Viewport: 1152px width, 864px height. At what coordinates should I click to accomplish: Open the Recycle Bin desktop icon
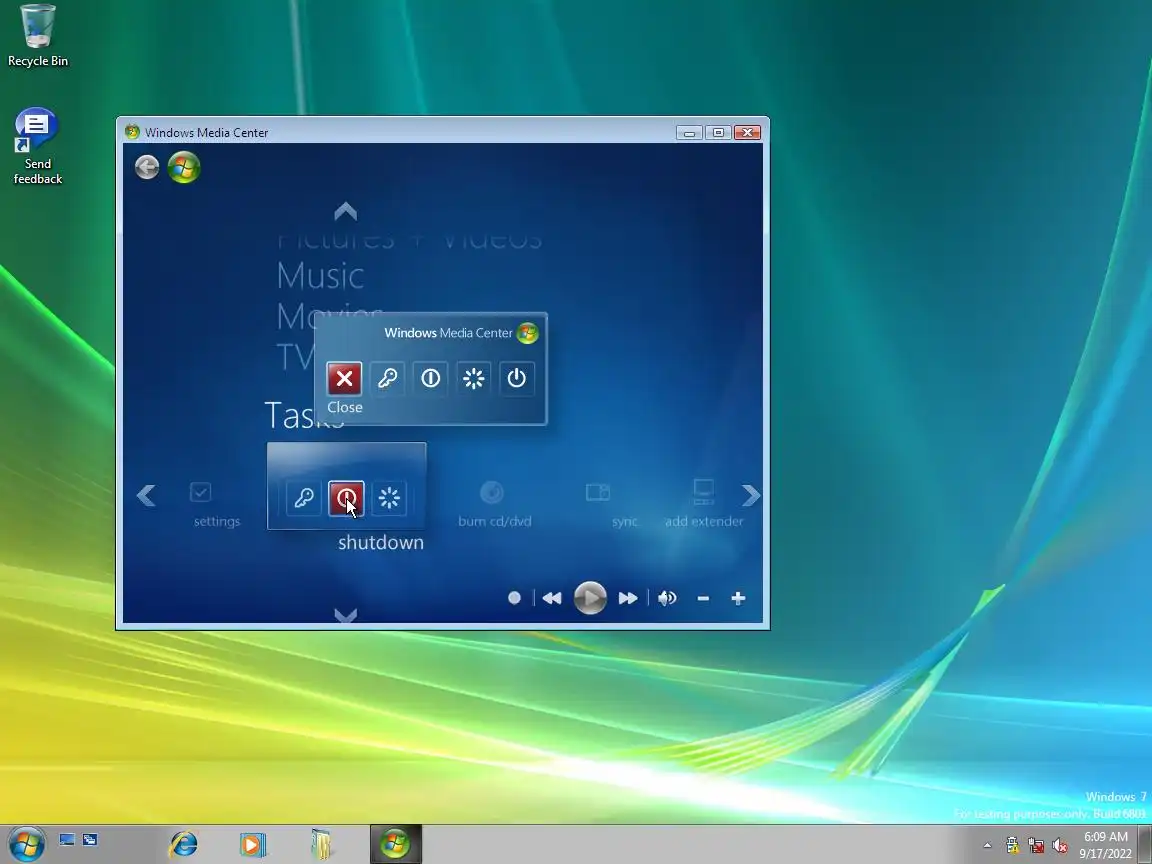[37, 35]
